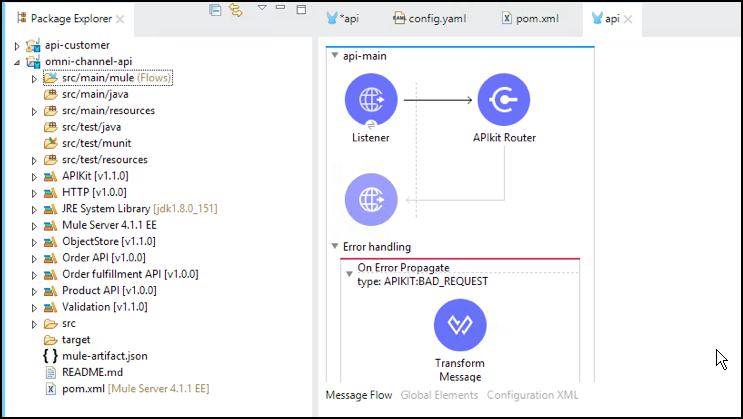This screenshot has height=419, width=743.
Task: Expand the Order API [v1.0.0] node
Action: coord(34,259)
